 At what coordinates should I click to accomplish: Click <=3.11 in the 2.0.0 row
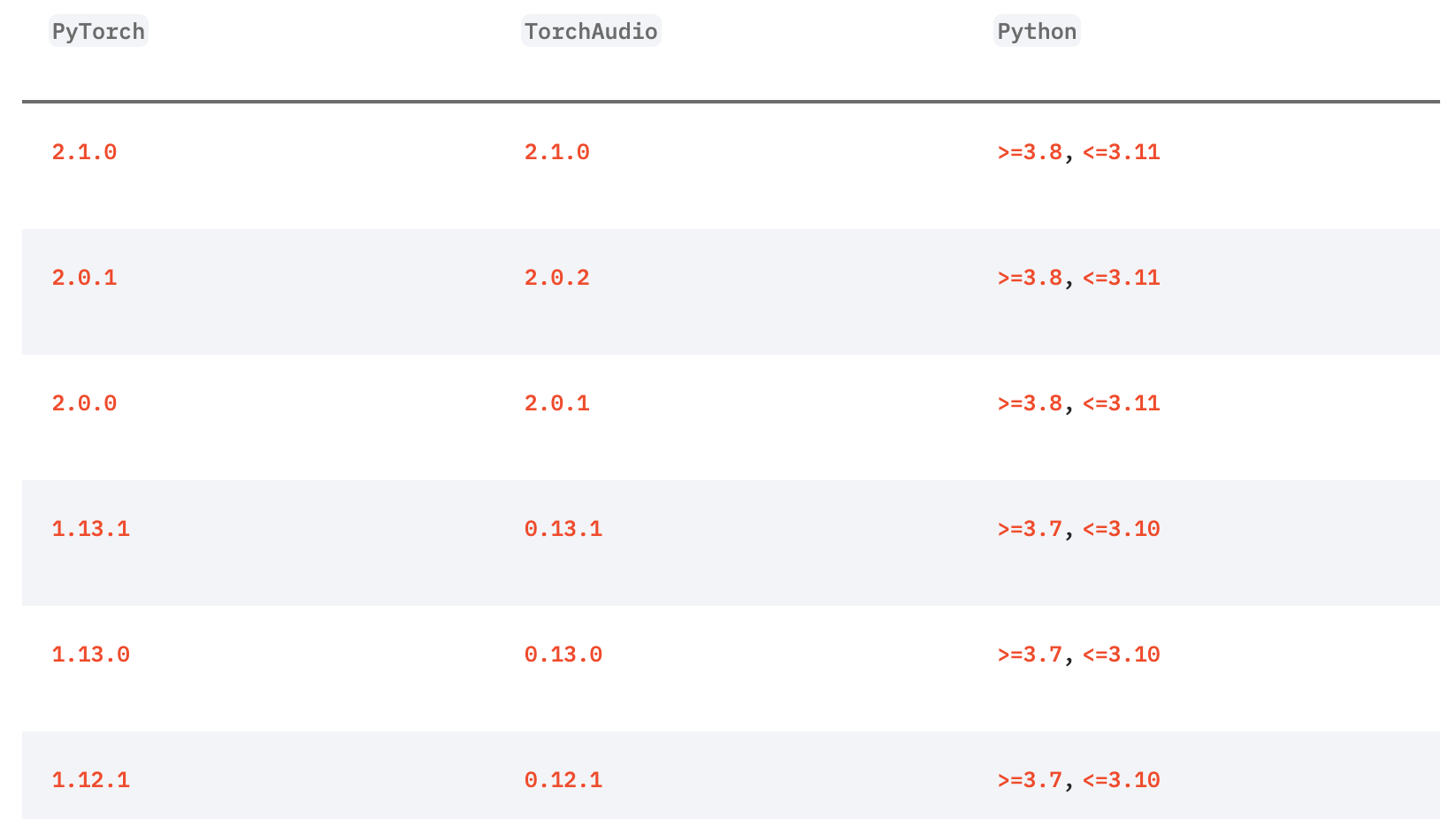pyautogui.click(x=1122, y=403)
